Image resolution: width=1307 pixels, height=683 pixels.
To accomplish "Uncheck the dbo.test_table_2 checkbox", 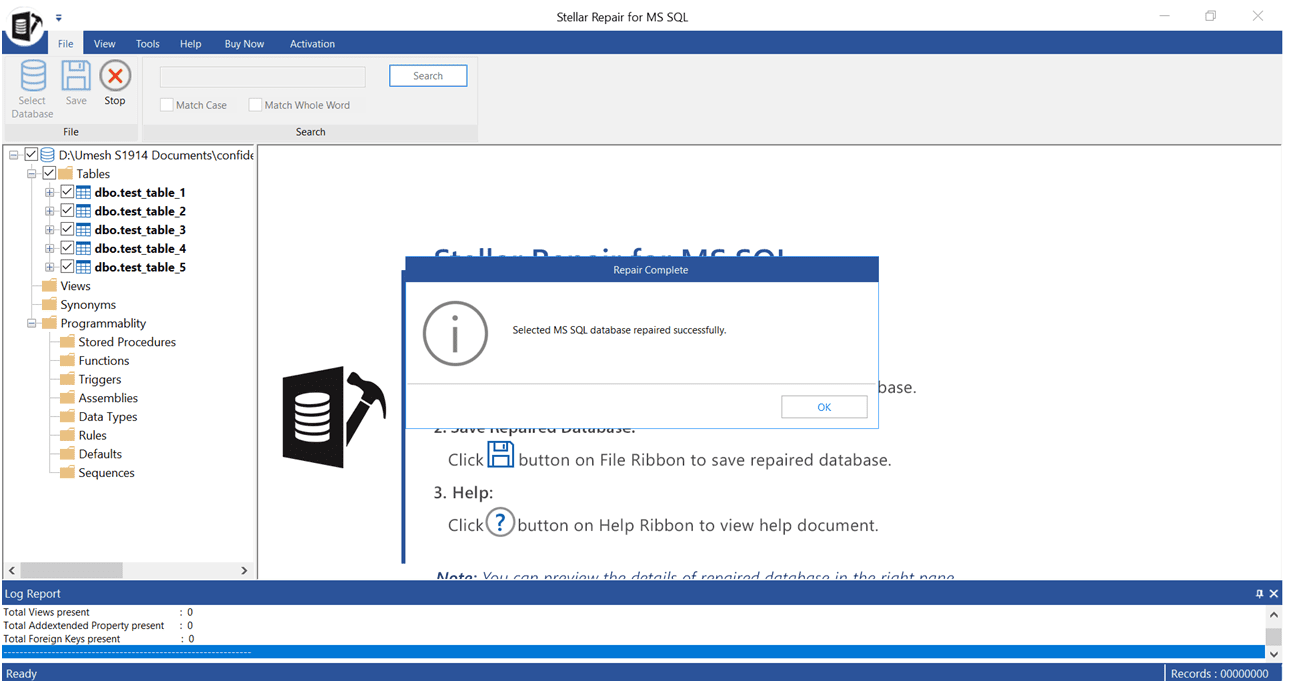I will coord(67,211).
